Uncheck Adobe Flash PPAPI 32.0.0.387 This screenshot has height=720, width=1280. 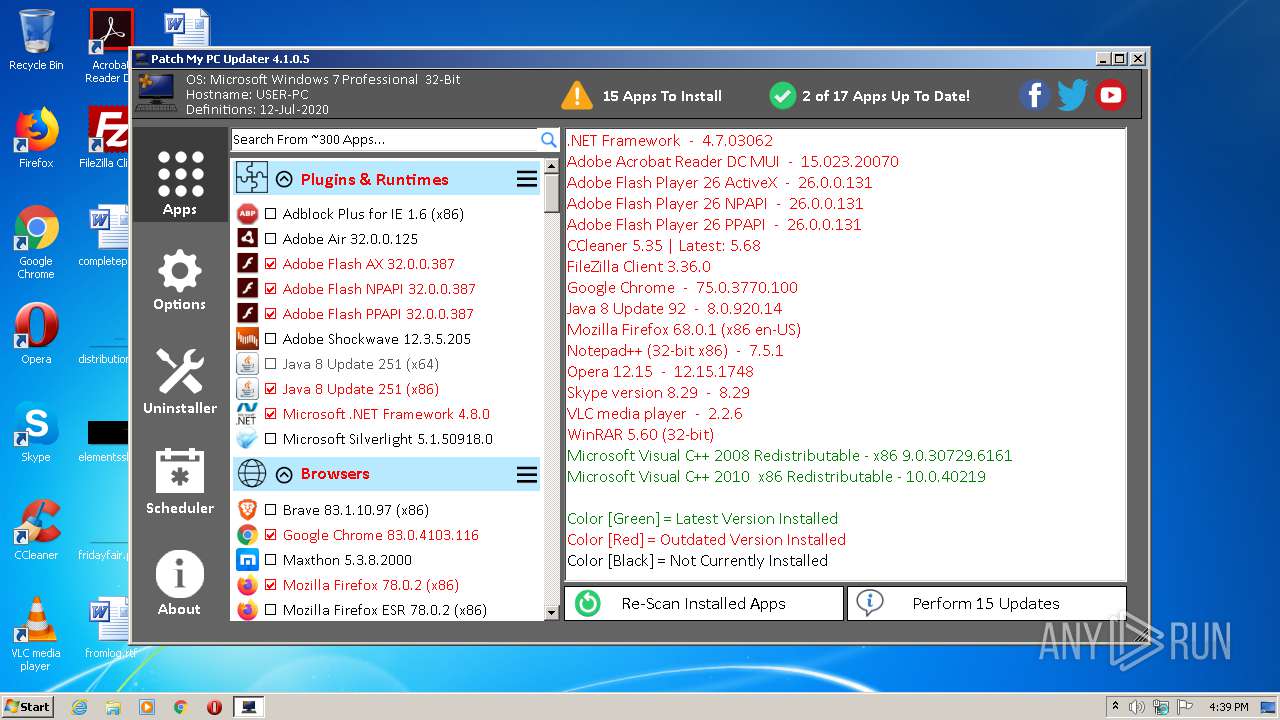pos(271,314)
